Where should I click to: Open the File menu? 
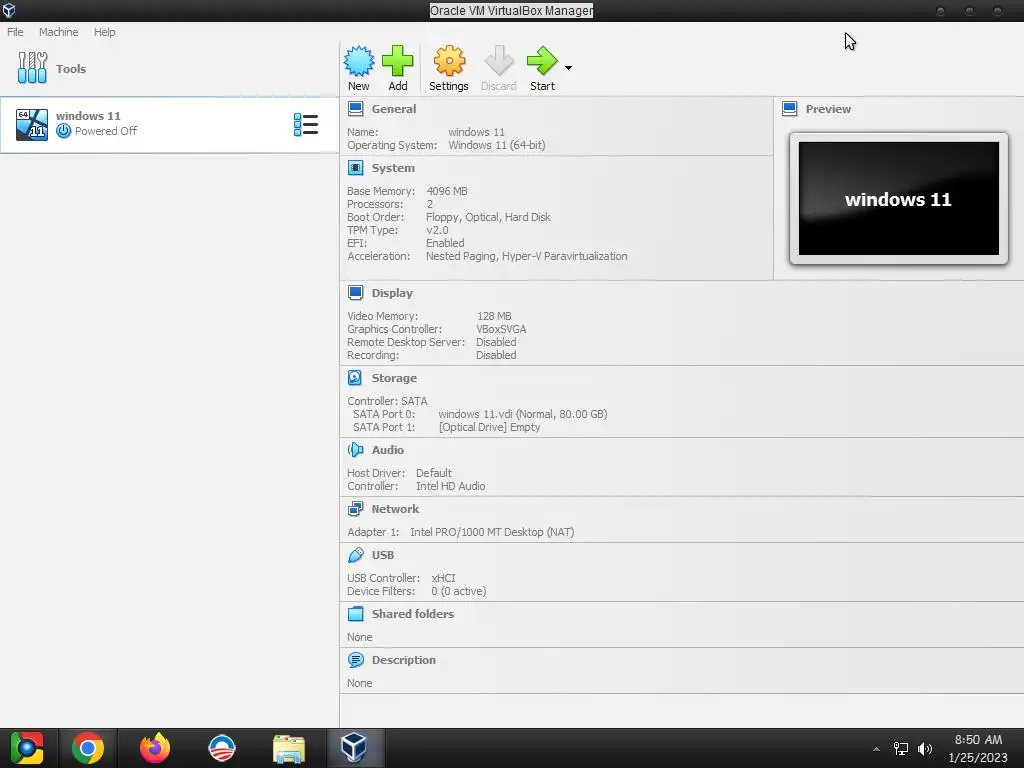[x=15, y=32]
